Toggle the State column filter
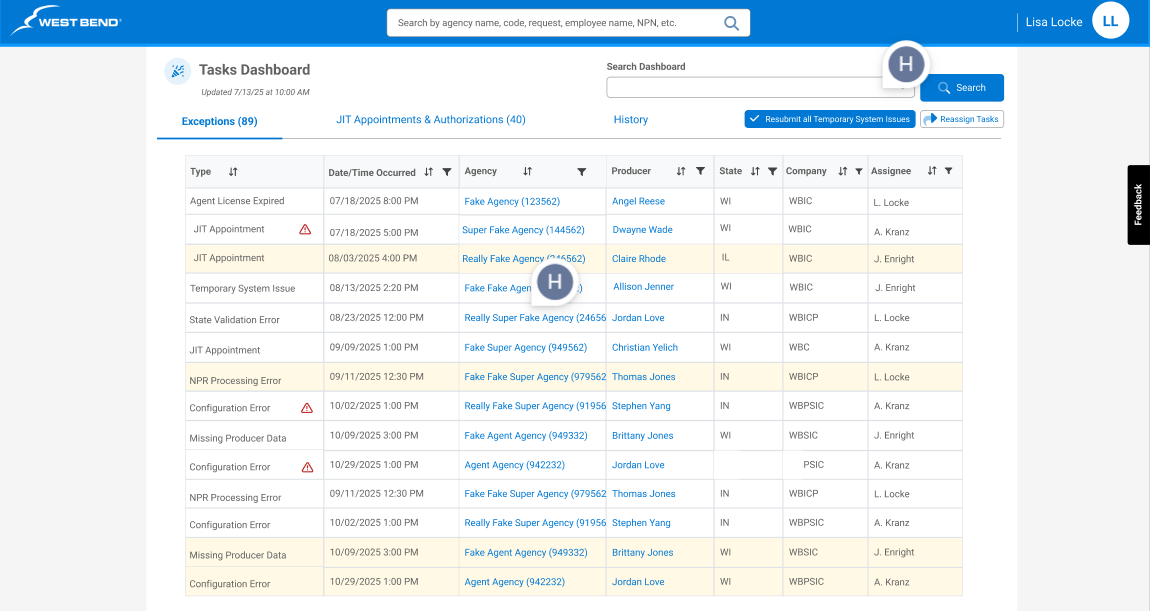This screenshot has width=1150, height=611. pos(774,171)
